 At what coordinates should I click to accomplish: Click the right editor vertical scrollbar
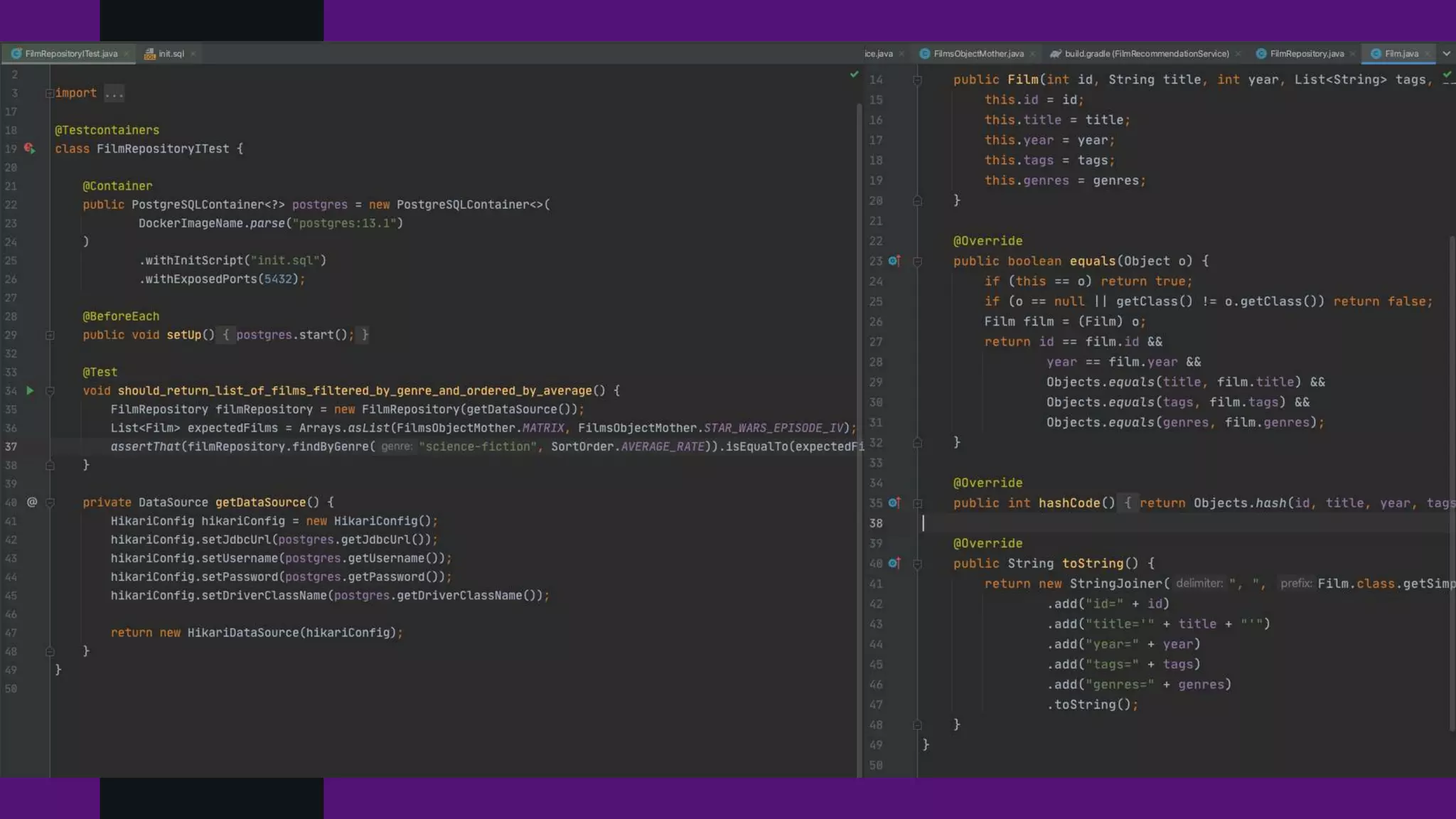pyautogui.click(x=1451, y=483)
